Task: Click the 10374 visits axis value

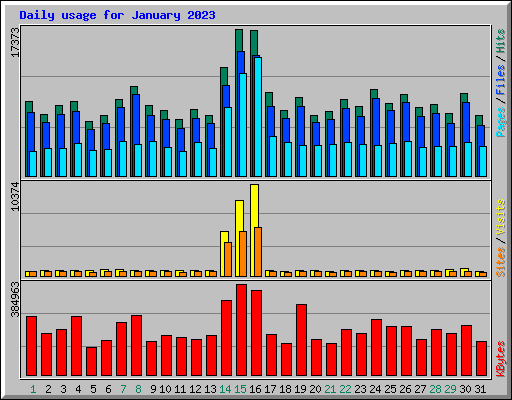Action: click(15, 196)
